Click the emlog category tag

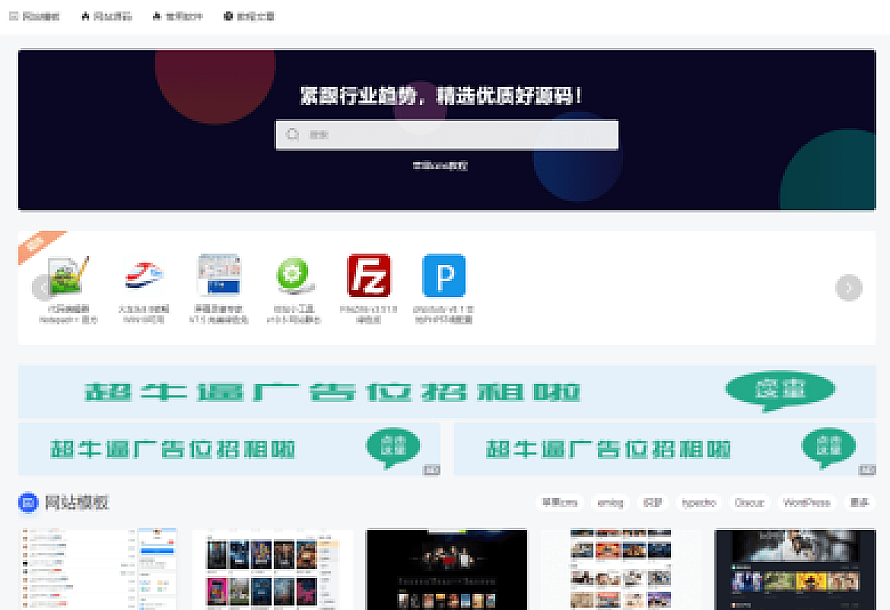[609, 502]
